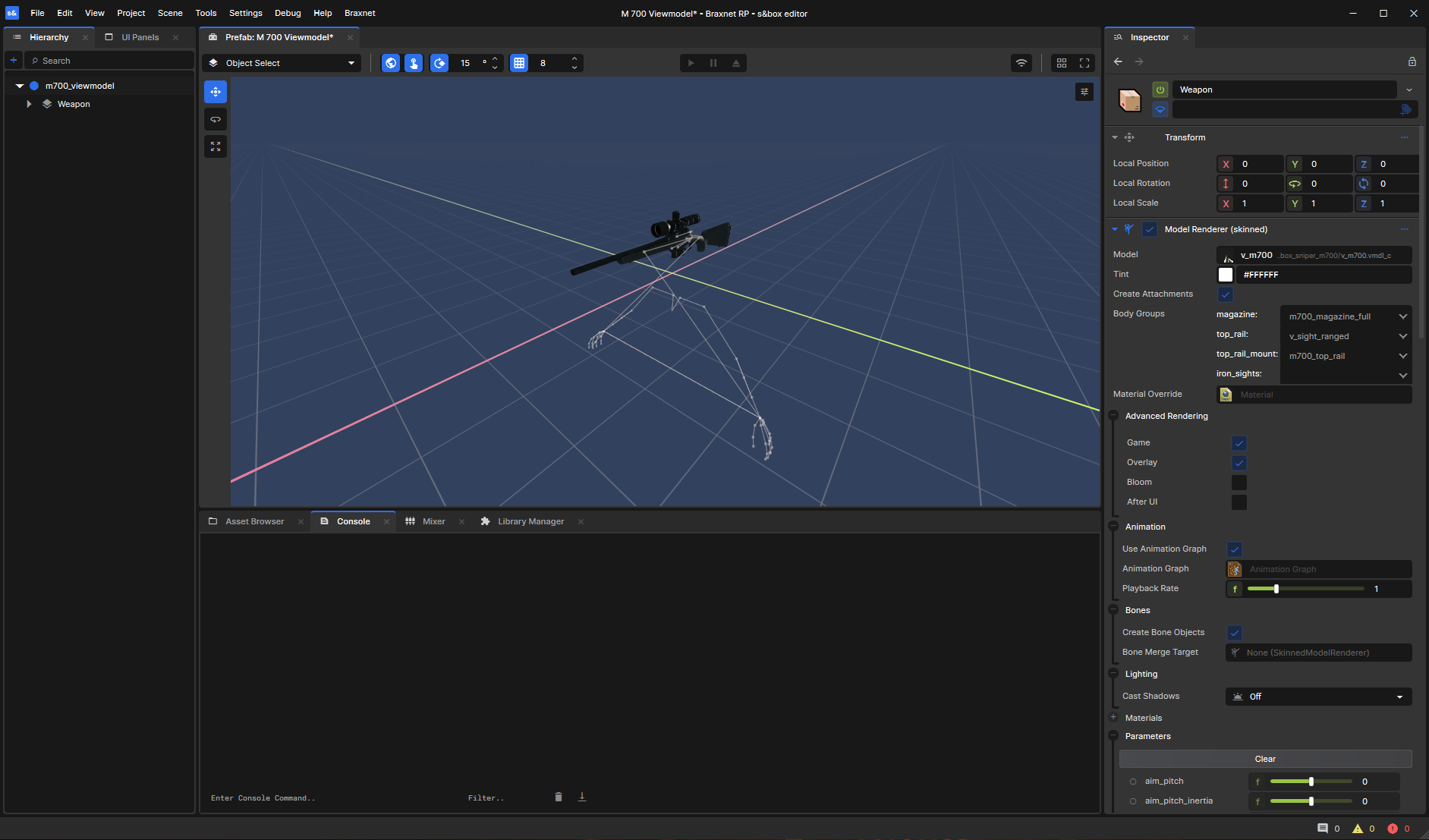Open the magazine body group dropdown
This screenshot has width=1429, height=840.
(1345, 316)
